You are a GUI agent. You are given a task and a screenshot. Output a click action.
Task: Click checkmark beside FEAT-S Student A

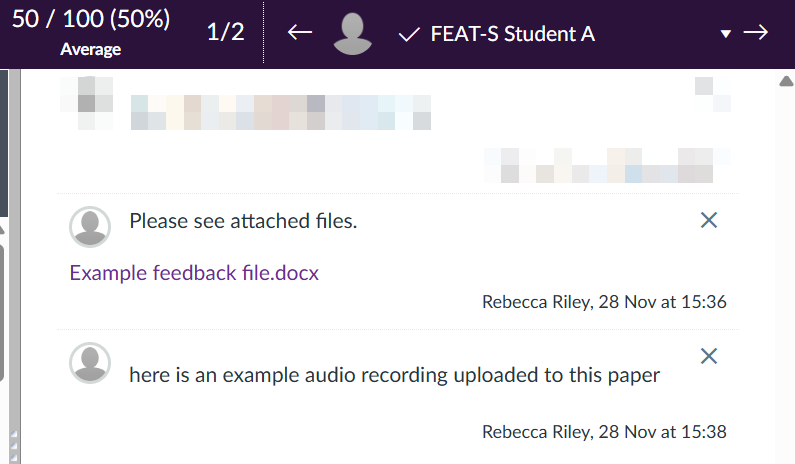(x=408, y=35)
